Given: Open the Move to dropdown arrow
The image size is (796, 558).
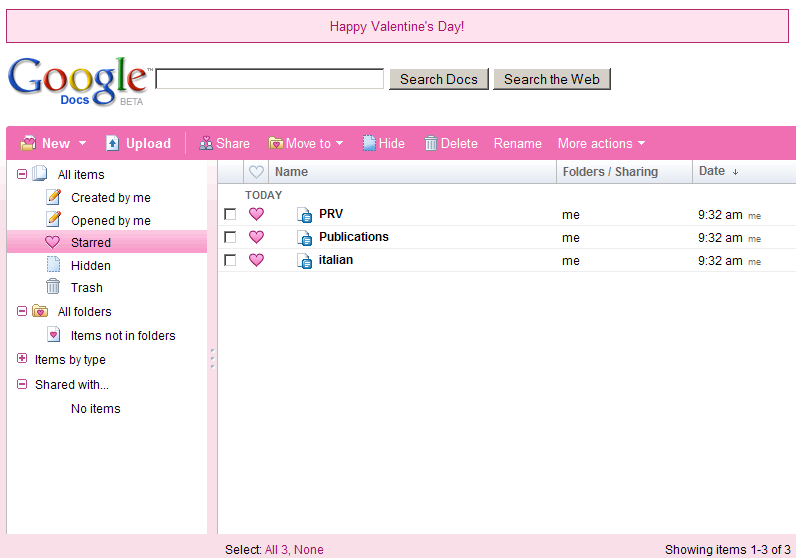Looking at the screenshot, I should click(339, 144).
